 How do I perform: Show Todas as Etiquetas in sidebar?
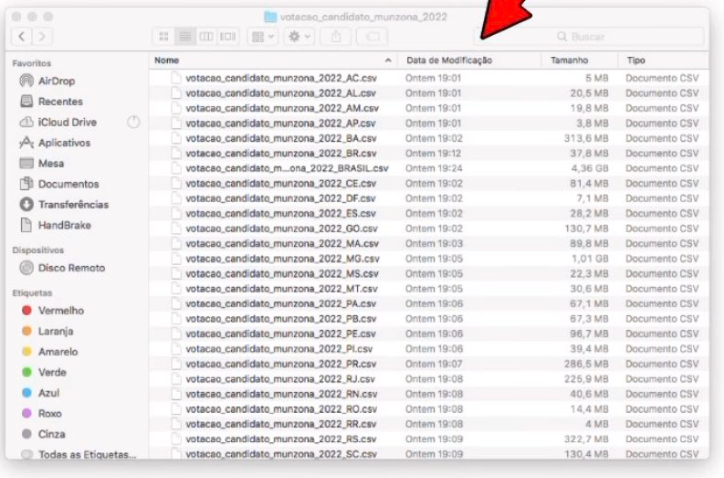[86, 454]
